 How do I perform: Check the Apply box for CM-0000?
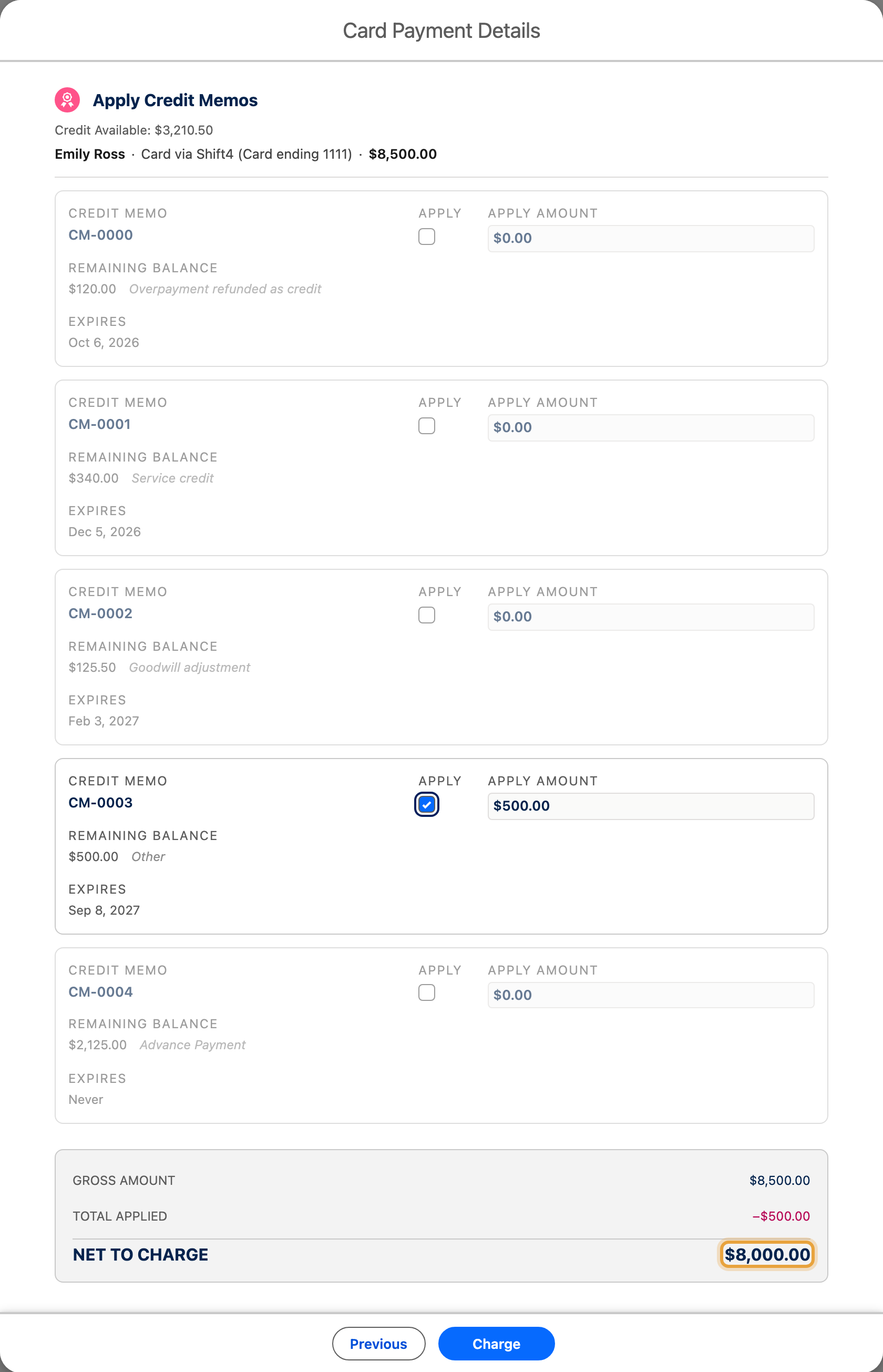tap(427, 237)
